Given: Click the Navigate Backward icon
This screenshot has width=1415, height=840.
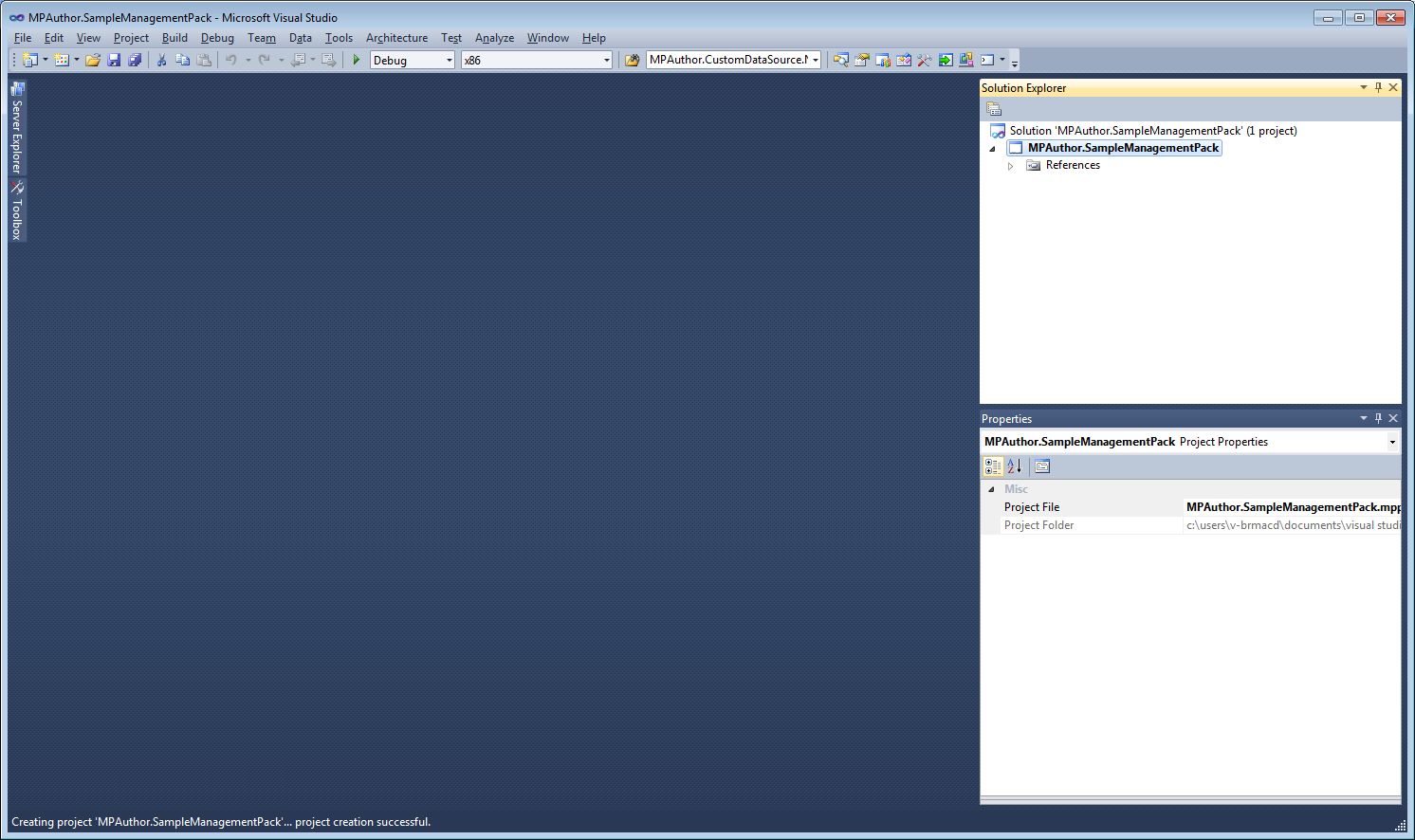Looking at the screenshot, I should click(298, 60).
